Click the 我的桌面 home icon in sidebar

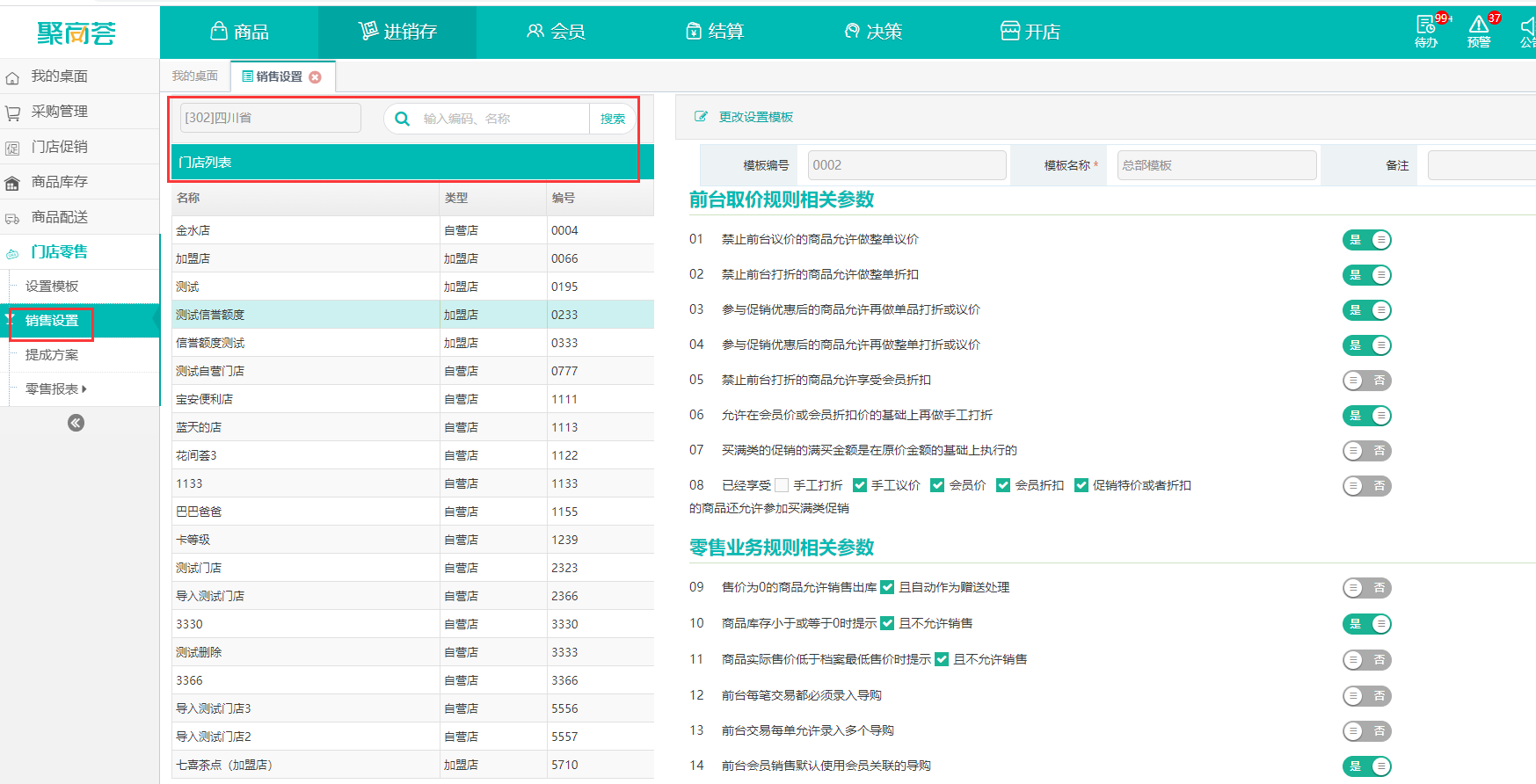12,77
